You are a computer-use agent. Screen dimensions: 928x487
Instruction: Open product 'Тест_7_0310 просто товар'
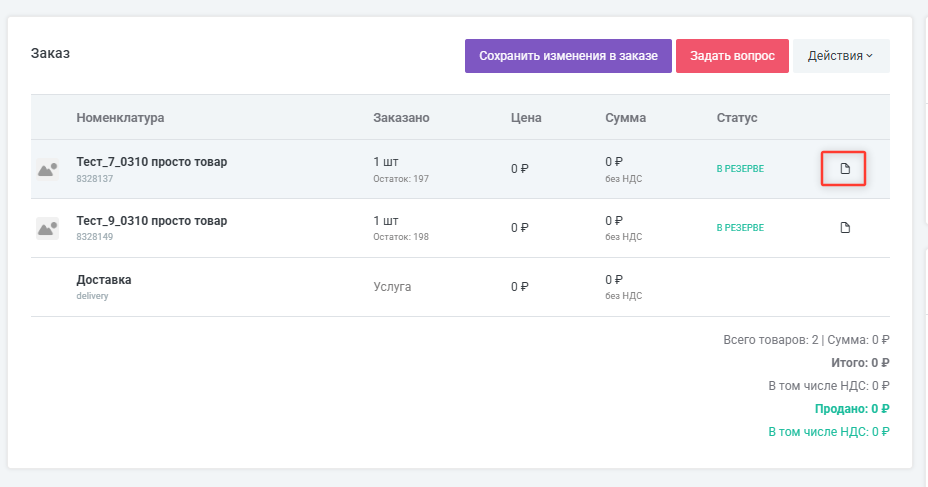pyautogui.click(x=152, y=161)
